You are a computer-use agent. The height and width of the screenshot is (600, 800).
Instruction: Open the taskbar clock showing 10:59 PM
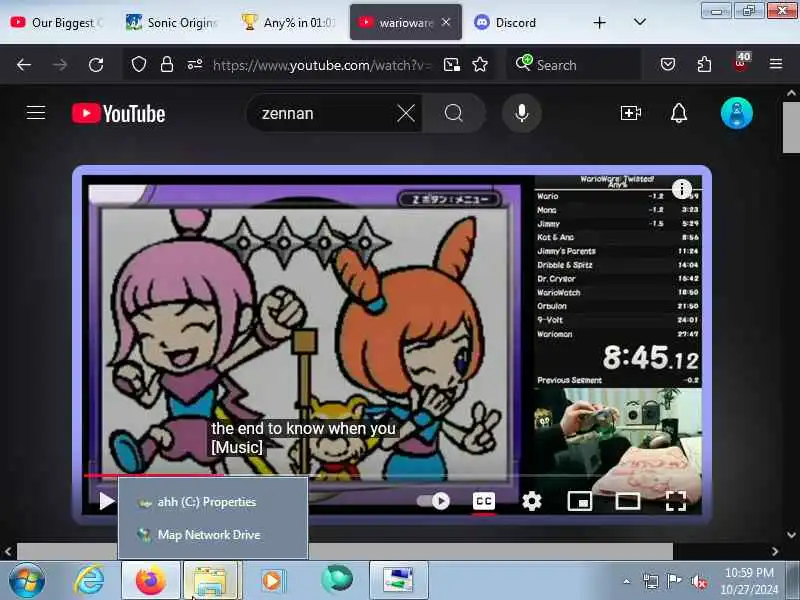pyautogui.click(x=749, y=581)
